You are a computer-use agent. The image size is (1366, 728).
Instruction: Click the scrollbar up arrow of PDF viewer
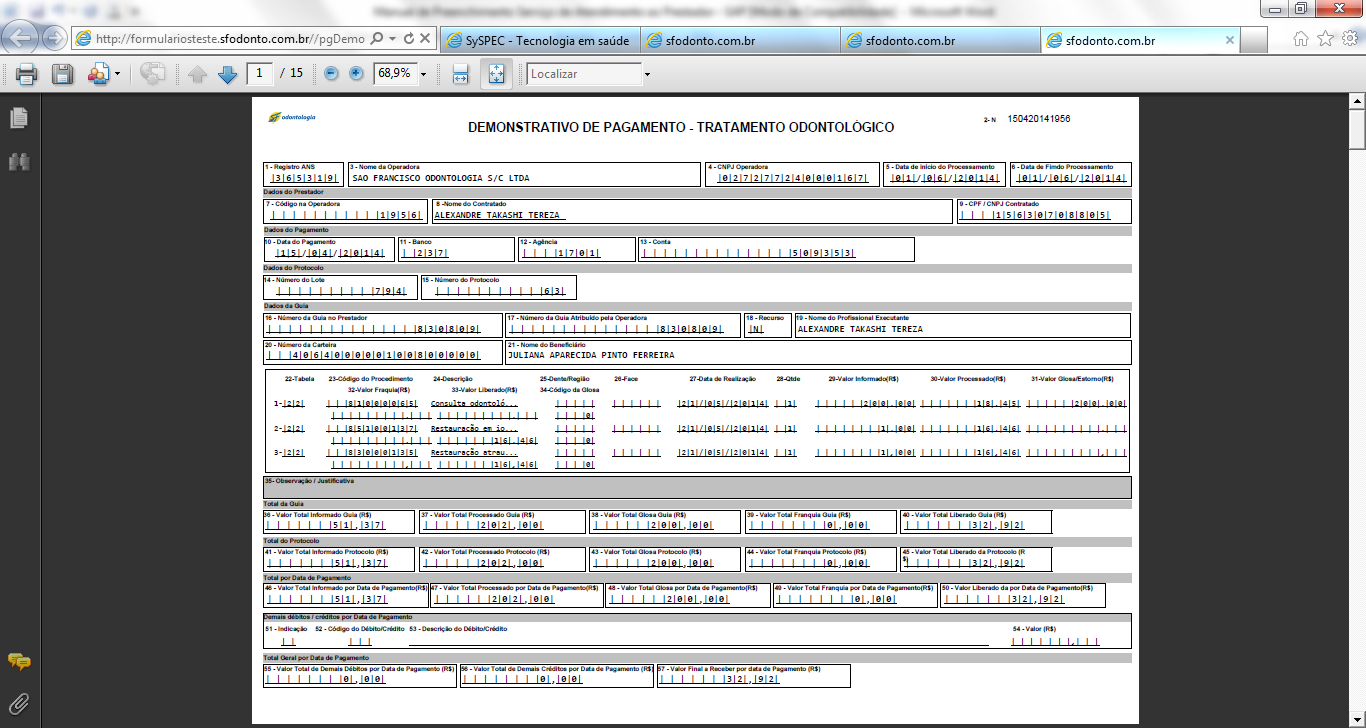pos(1357,102)
